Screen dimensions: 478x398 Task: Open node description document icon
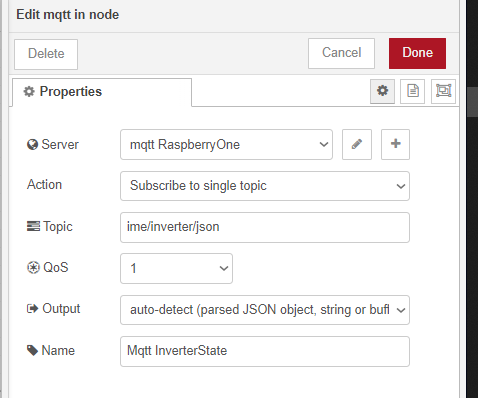point(413,91)
